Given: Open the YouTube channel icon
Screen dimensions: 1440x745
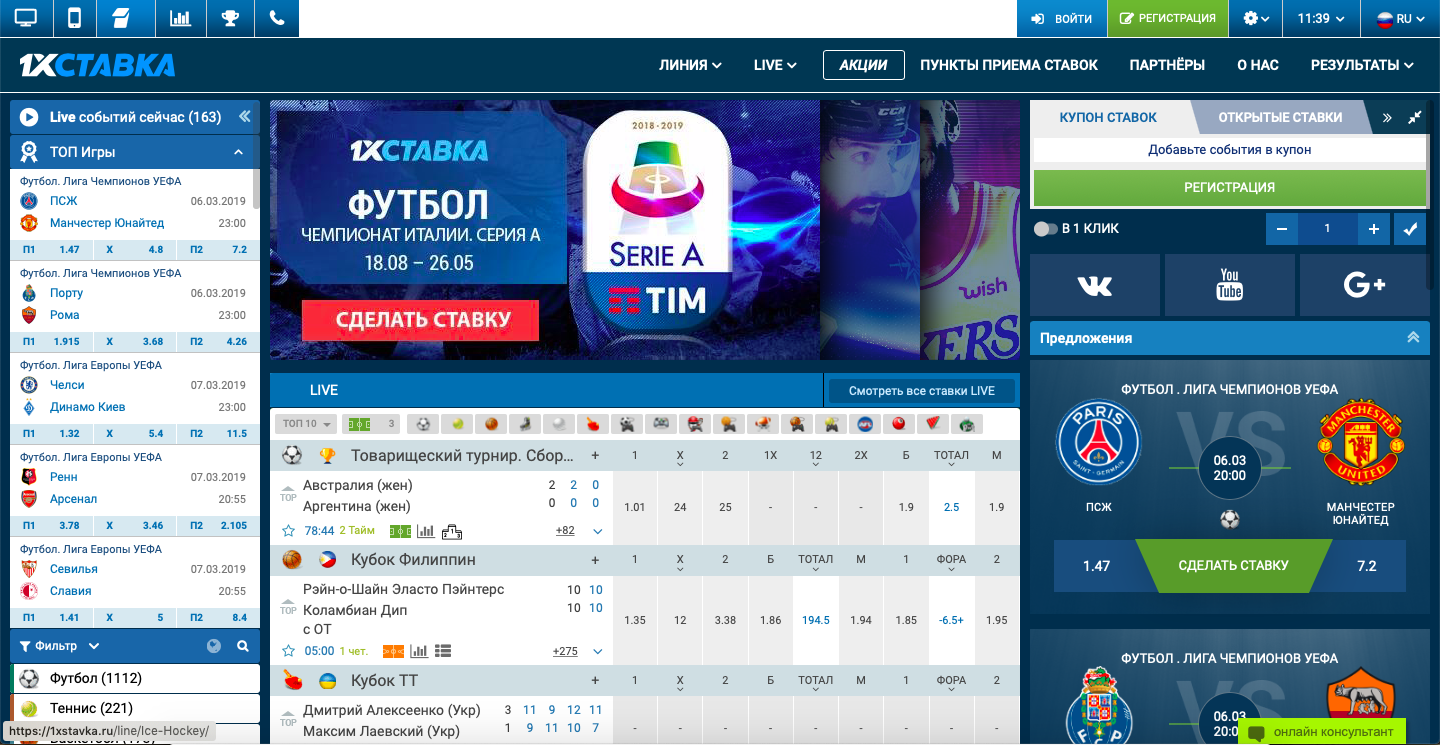Looking at the screenshot, I should [x=1229, y=285].
